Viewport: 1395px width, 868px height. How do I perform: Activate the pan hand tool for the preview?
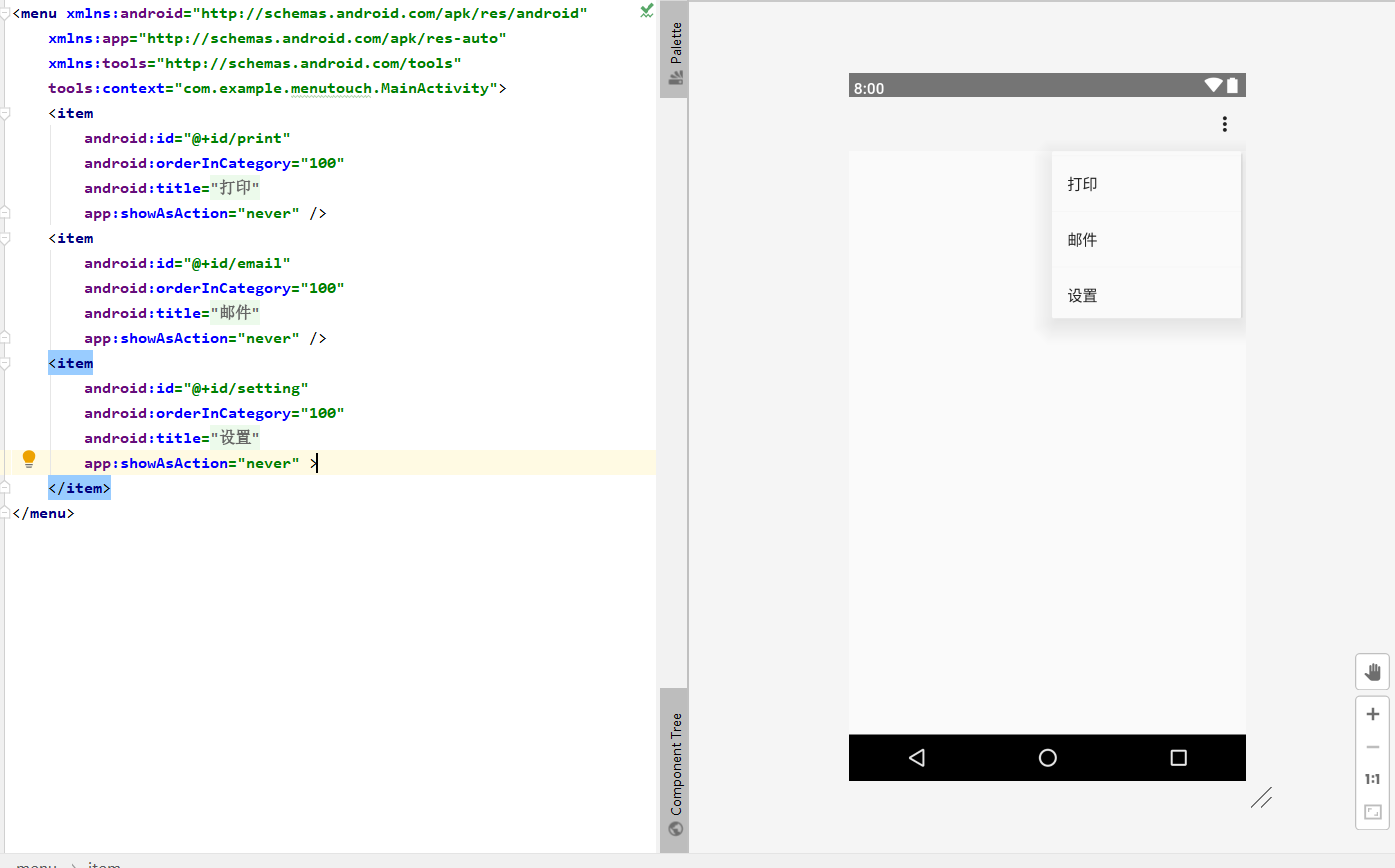[1372, 671]
